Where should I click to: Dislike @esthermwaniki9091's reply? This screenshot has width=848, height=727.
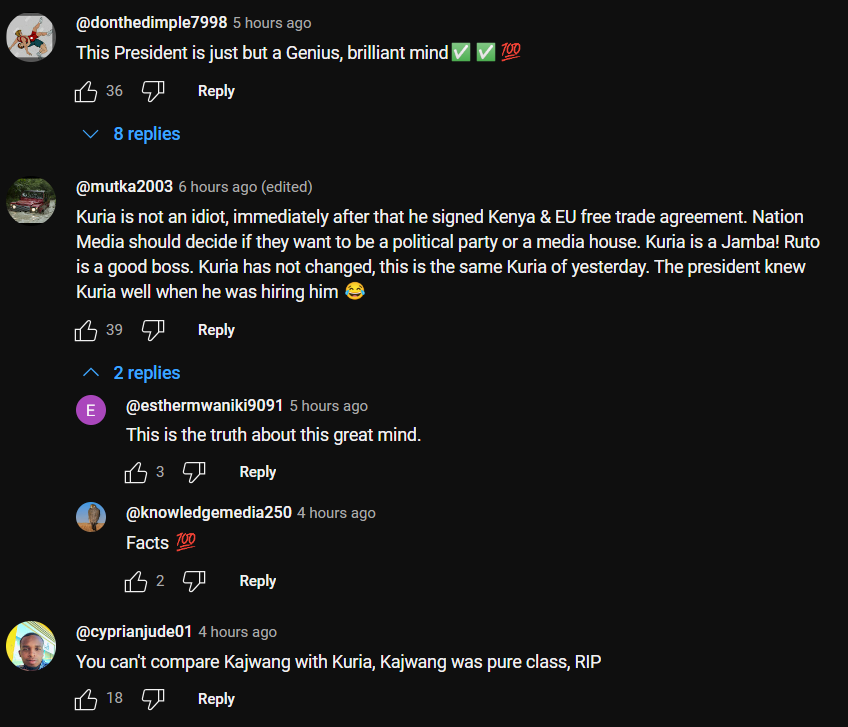point(195,472)
